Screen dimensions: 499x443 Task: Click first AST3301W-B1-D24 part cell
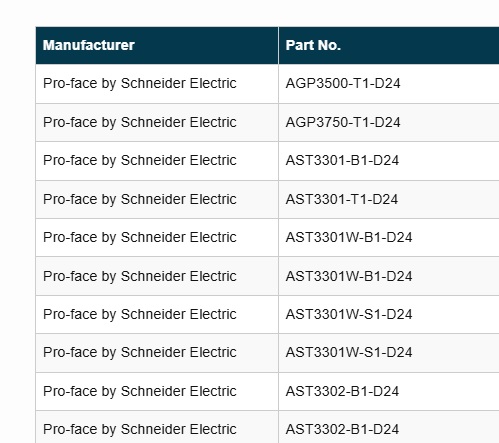click(x=389, y=237)
